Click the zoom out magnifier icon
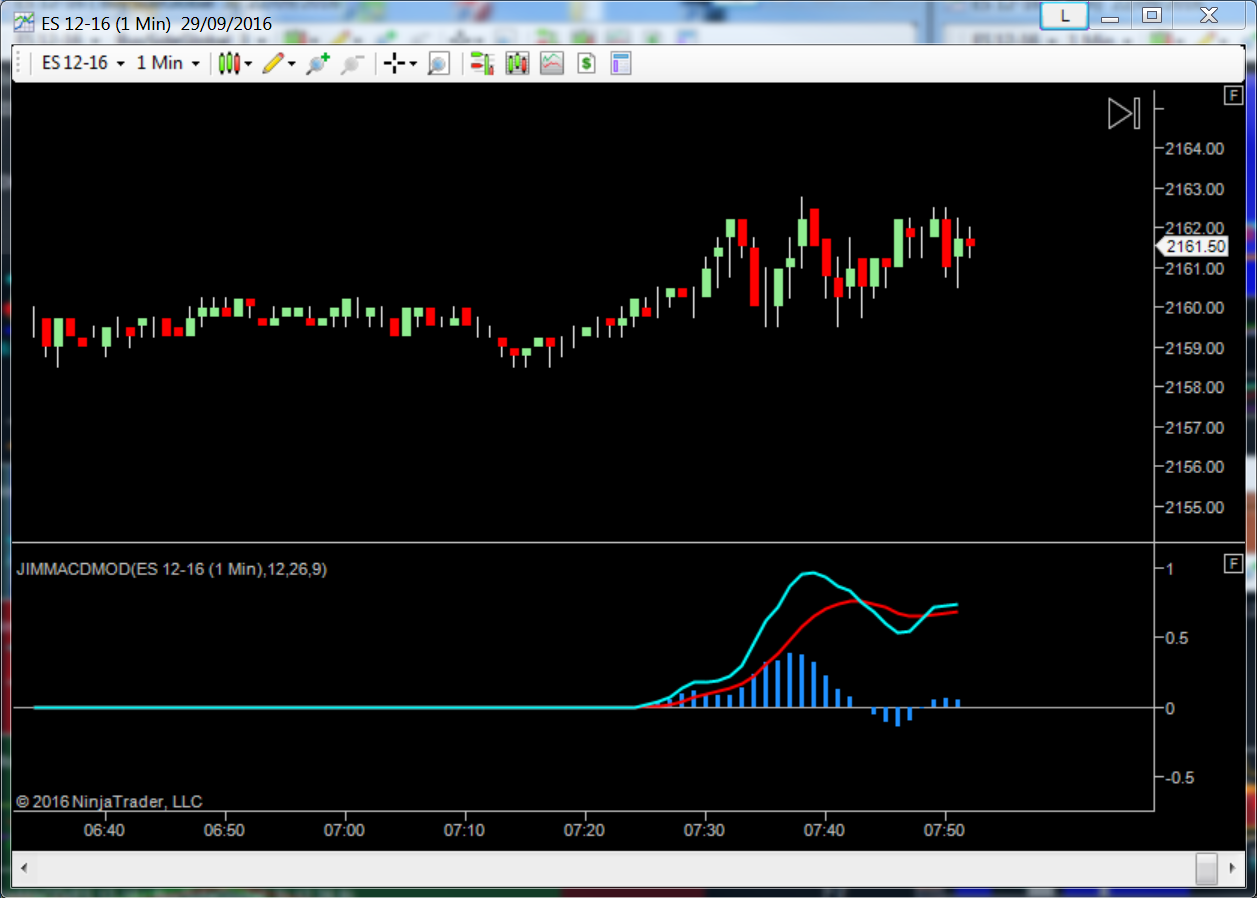This screenshot has height=898, width=1257. click(x=351, y=64)
